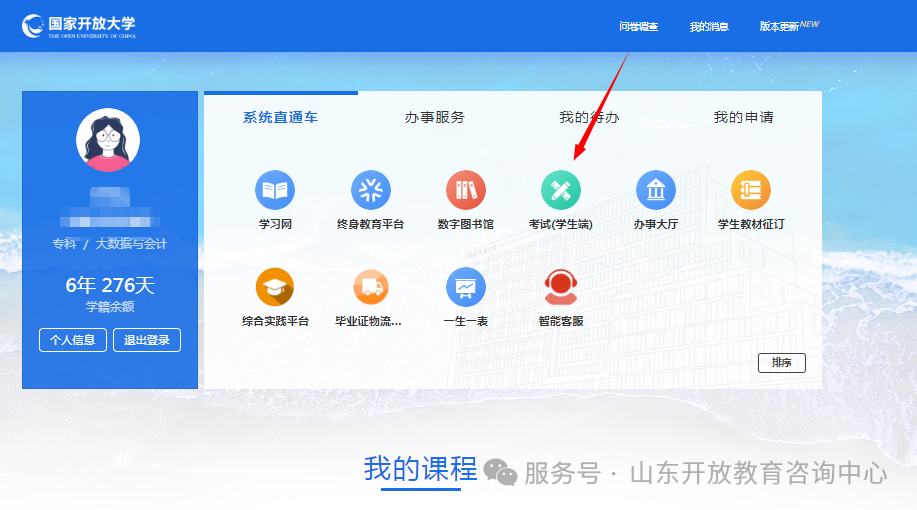Screen dimensions: 917x510
Task: Click the 学籍余额 label
Action: tap(110, 306)
